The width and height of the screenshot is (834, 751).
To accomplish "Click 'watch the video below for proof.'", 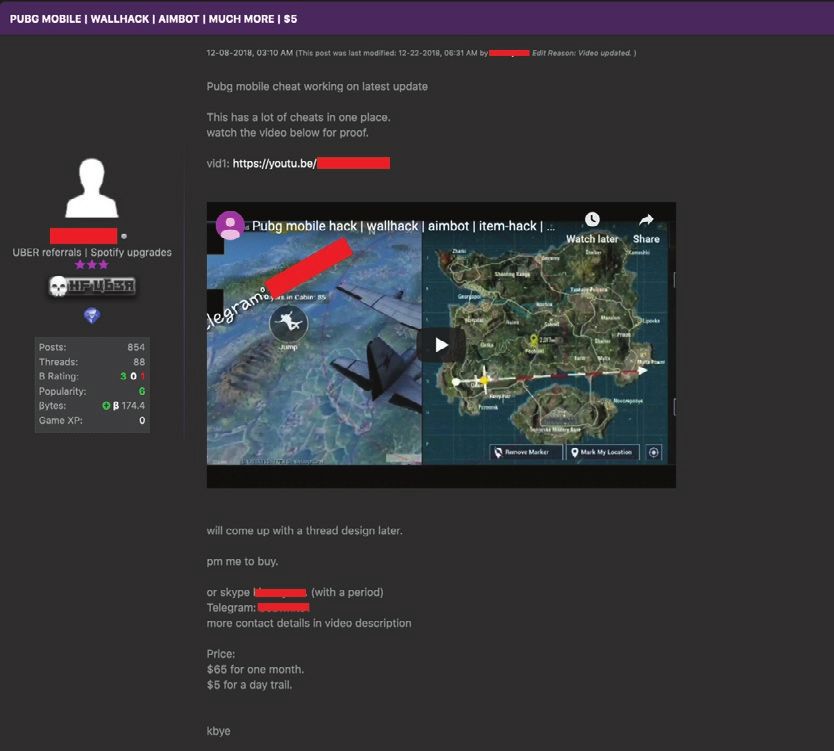I will (287, 133).
